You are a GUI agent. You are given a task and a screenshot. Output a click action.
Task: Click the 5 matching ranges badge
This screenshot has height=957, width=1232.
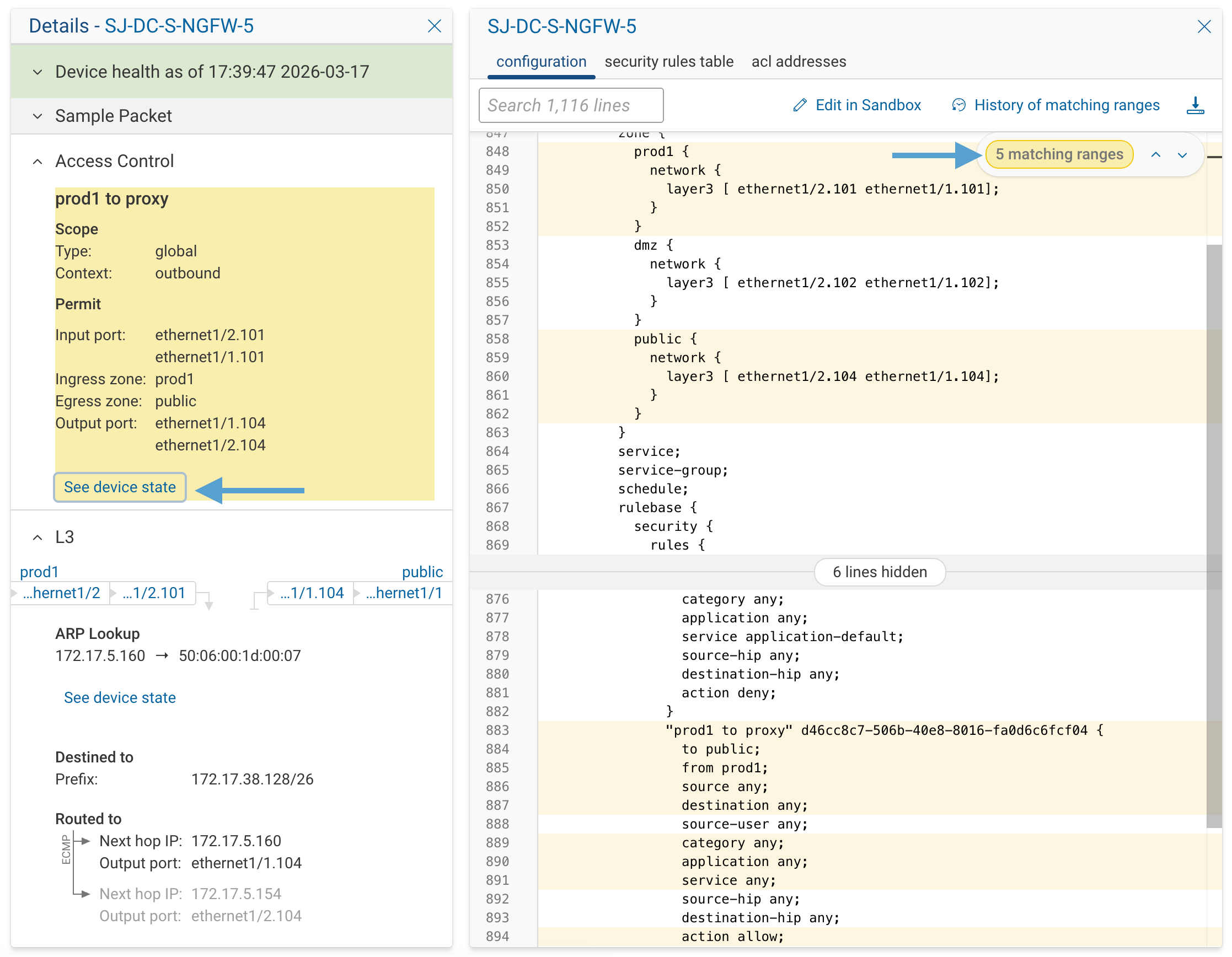1059,154
